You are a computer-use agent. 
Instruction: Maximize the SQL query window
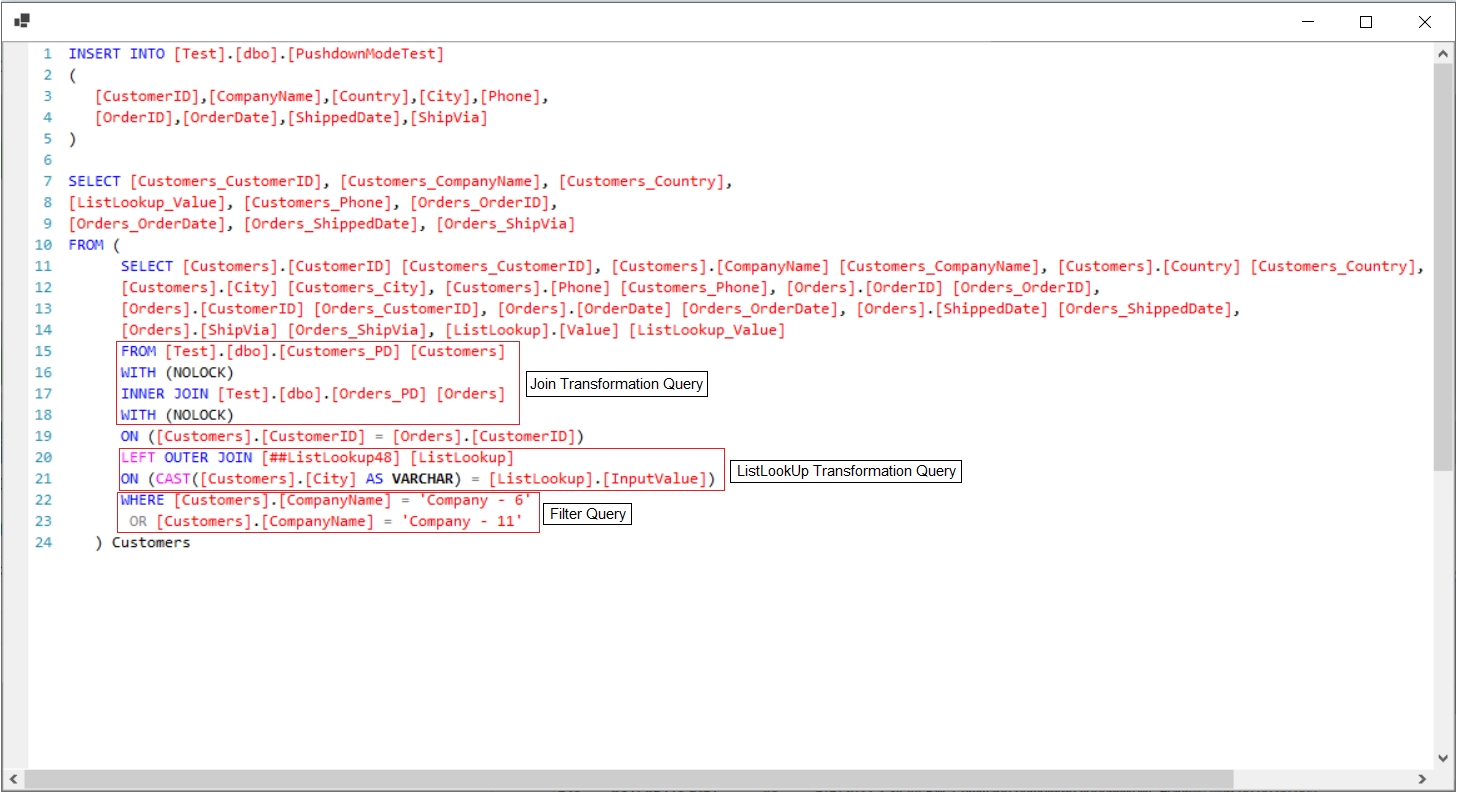click(1366, 21)
